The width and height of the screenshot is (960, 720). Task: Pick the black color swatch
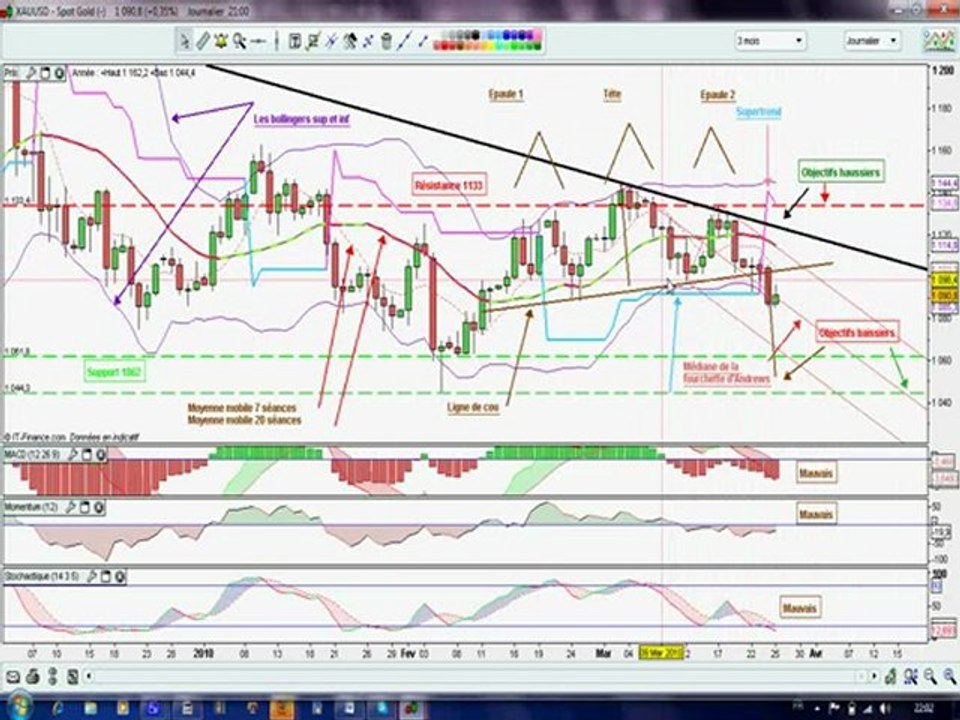475,35
